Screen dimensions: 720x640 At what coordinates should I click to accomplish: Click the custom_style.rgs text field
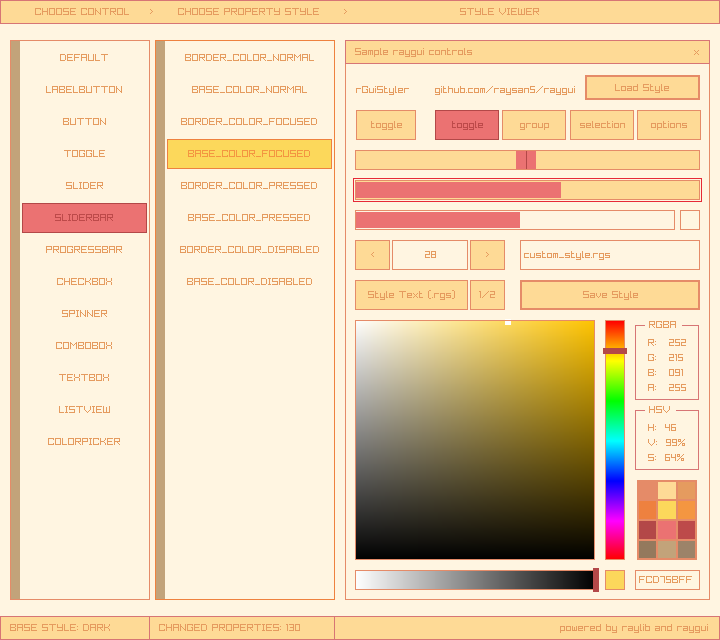609,255
